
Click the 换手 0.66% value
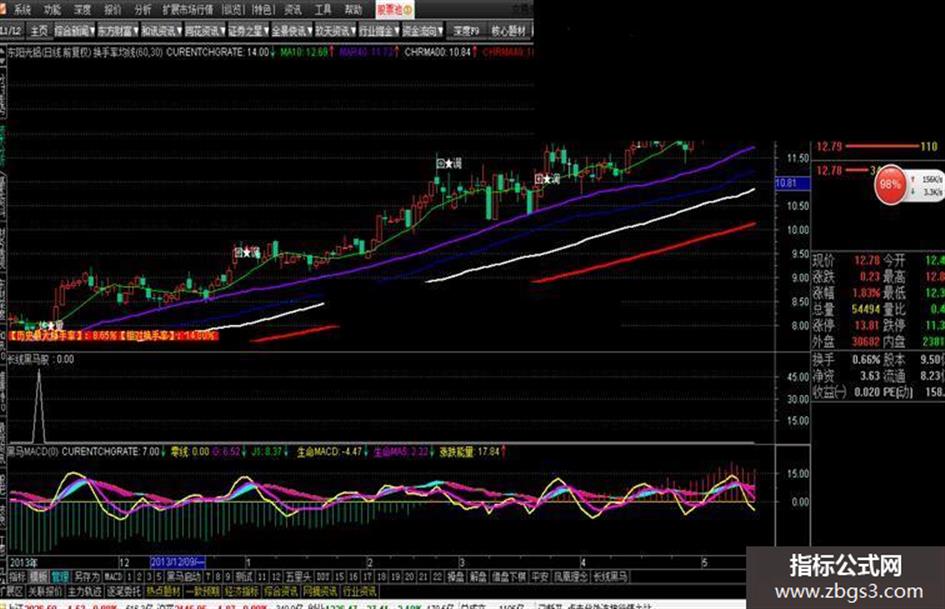click(x=867, y=359)
